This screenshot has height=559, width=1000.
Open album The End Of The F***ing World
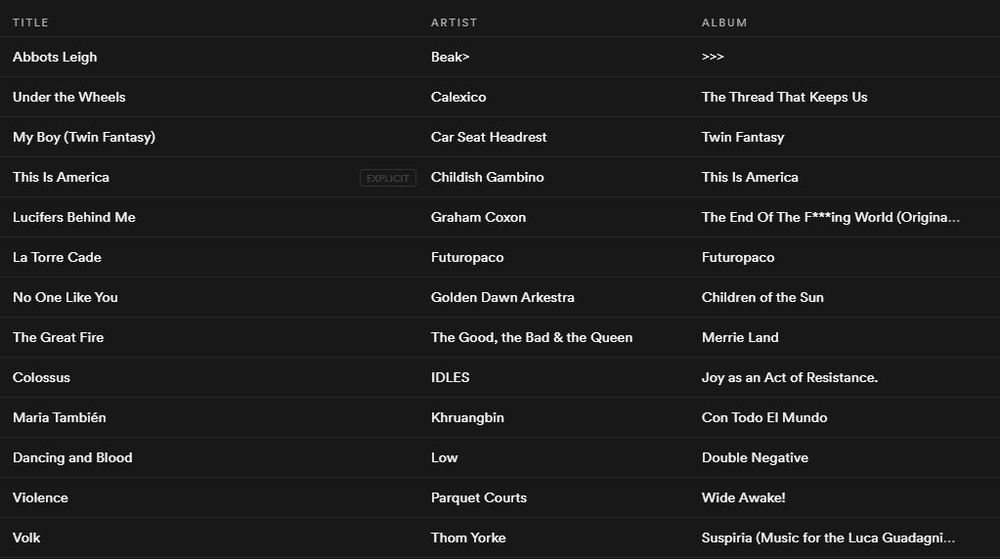pyautogui.click(x=830, y=217)
